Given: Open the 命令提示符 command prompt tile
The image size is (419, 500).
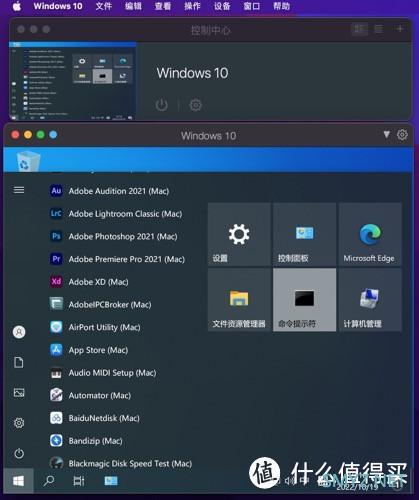Looking at the screenshot, I should coord(304,300).
